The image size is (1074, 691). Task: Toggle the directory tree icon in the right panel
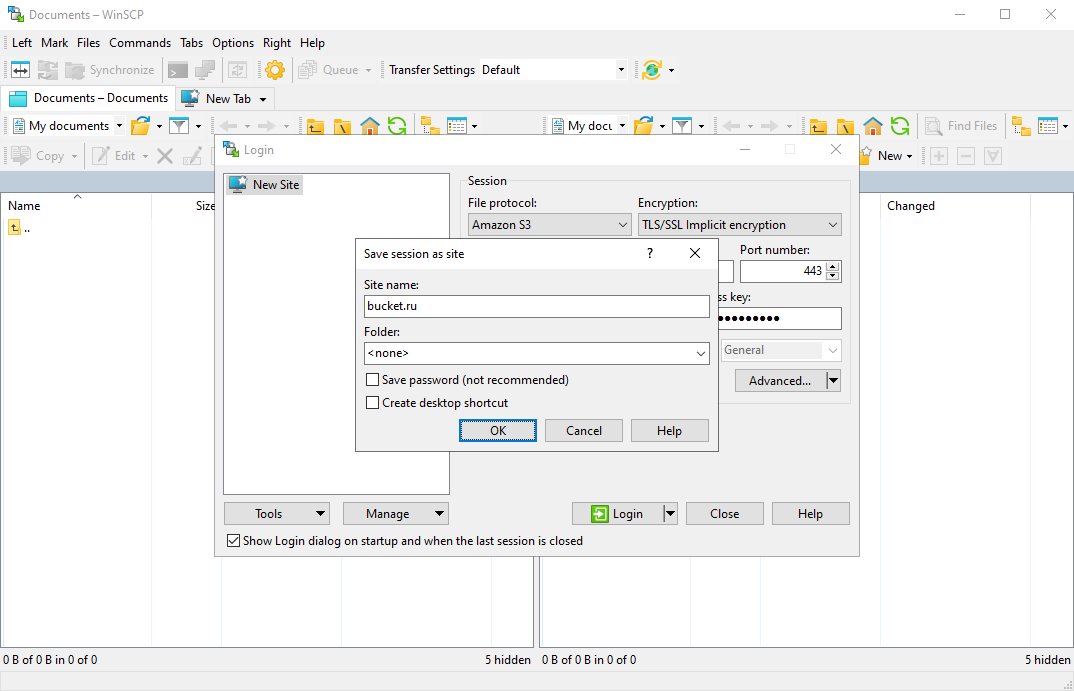tap(1021, 126)
